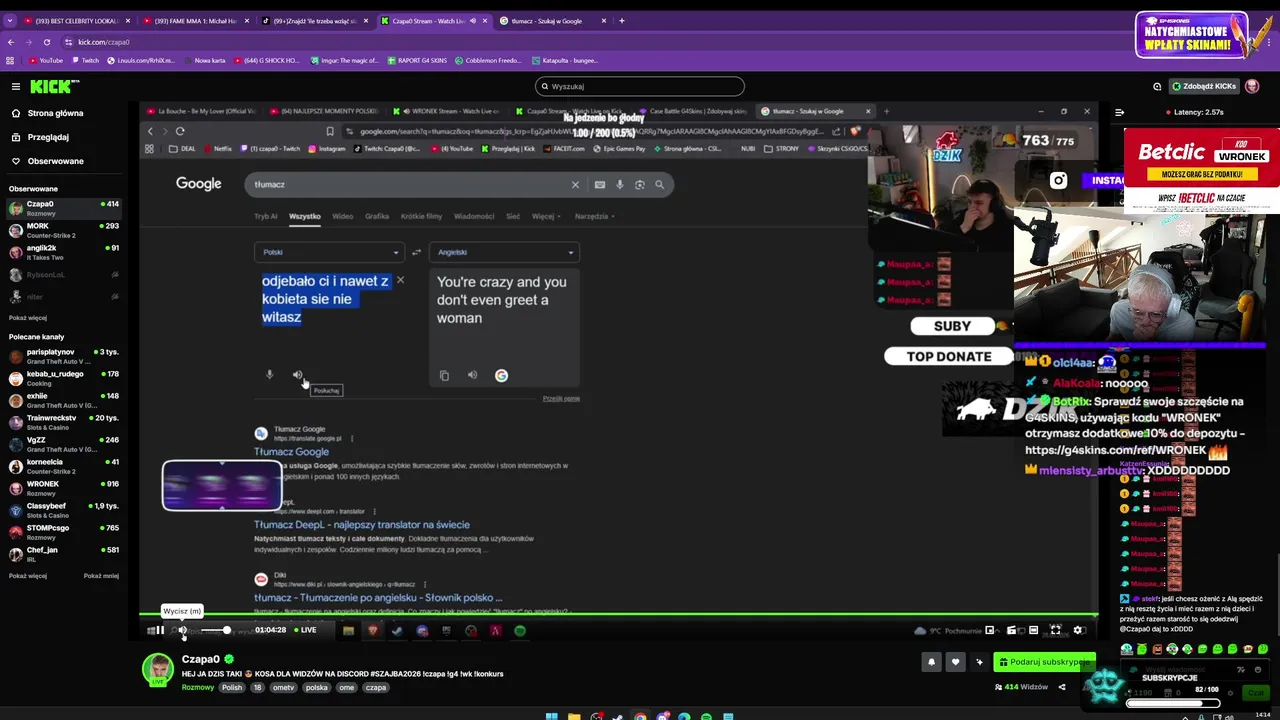
Task: Open Polski source language dropdown in stream
Action: coord(329,252)
